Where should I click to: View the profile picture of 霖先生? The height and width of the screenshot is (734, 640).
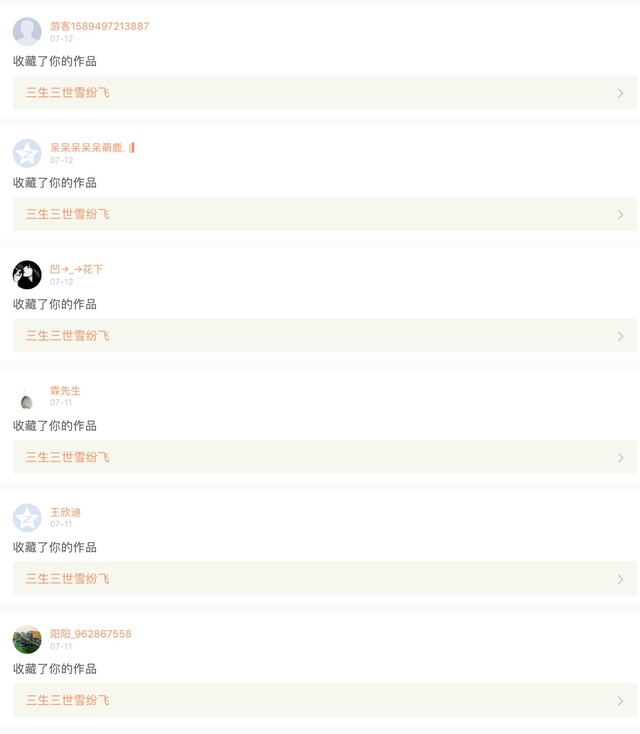click(27, 397)
